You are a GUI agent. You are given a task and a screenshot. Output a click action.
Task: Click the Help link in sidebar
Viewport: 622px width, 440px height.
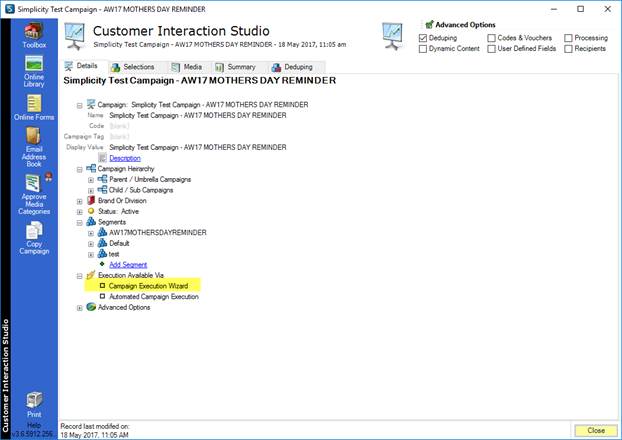click(x=34, y=425)
